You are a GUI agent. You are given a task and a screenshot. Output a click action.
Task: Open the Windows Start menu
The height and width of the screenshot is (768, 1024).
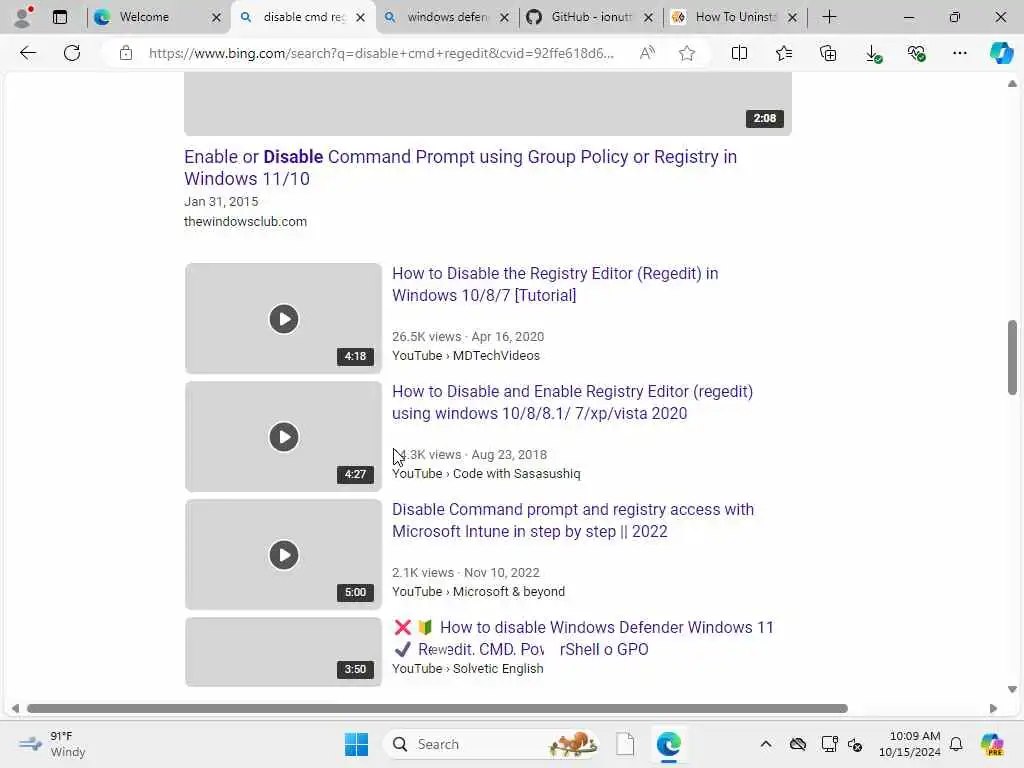pyautogui.click(x=357, y=744)
